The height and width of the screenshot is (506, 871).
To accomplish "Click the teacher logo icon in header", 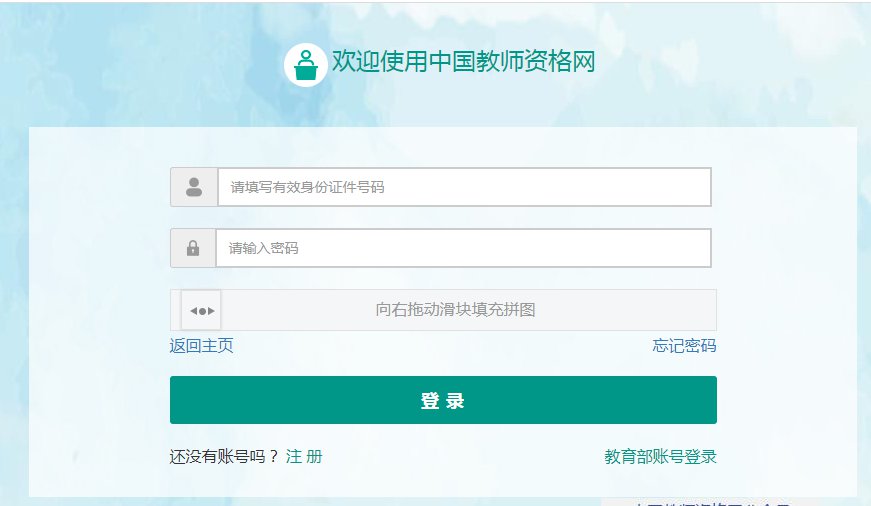I will 305,65.
